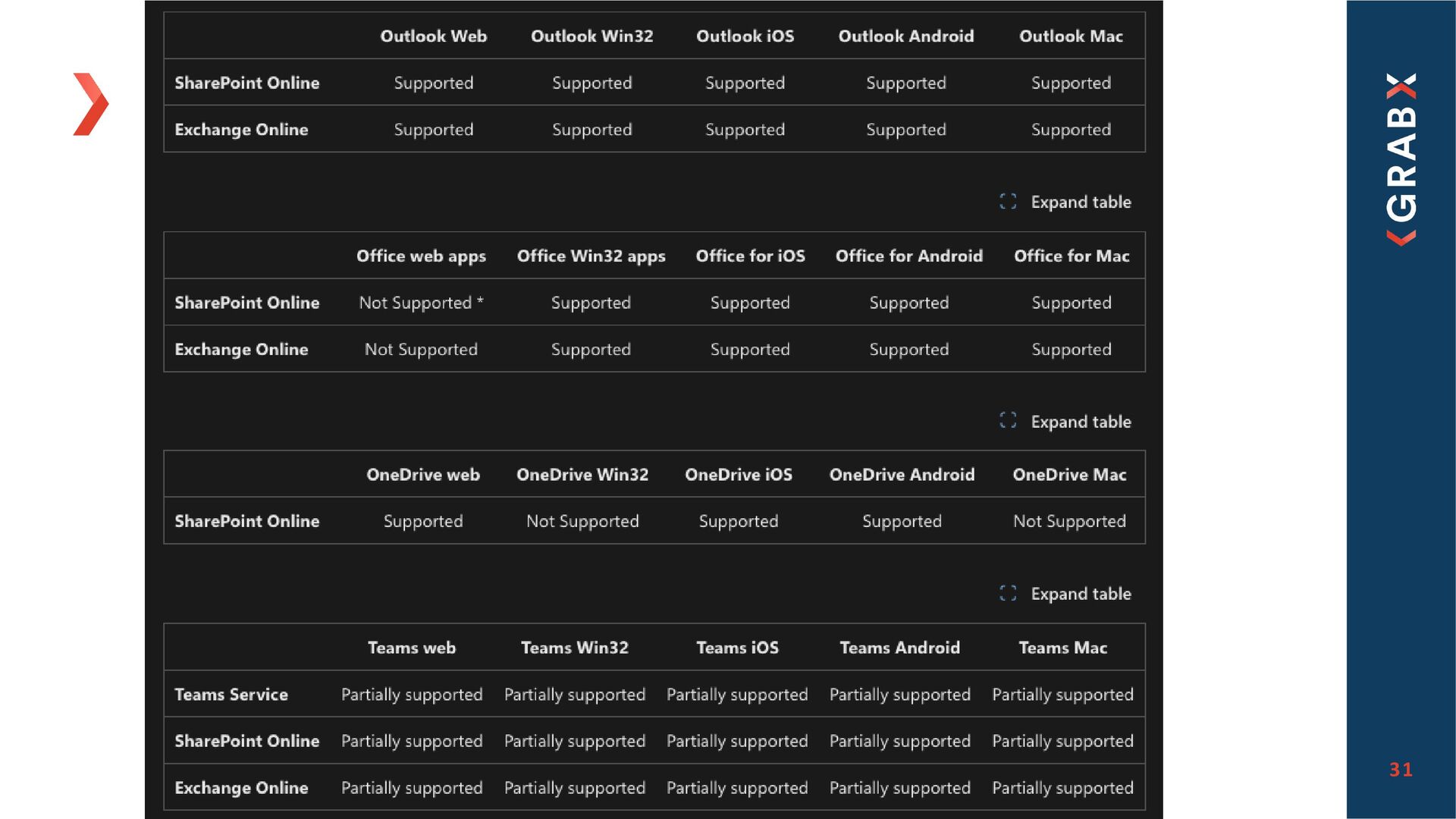Click SharePoint Online's 'Supported' under Outlook Mac
Image resolution: width=1456 pixels, height=819 pixels.
1071,83
